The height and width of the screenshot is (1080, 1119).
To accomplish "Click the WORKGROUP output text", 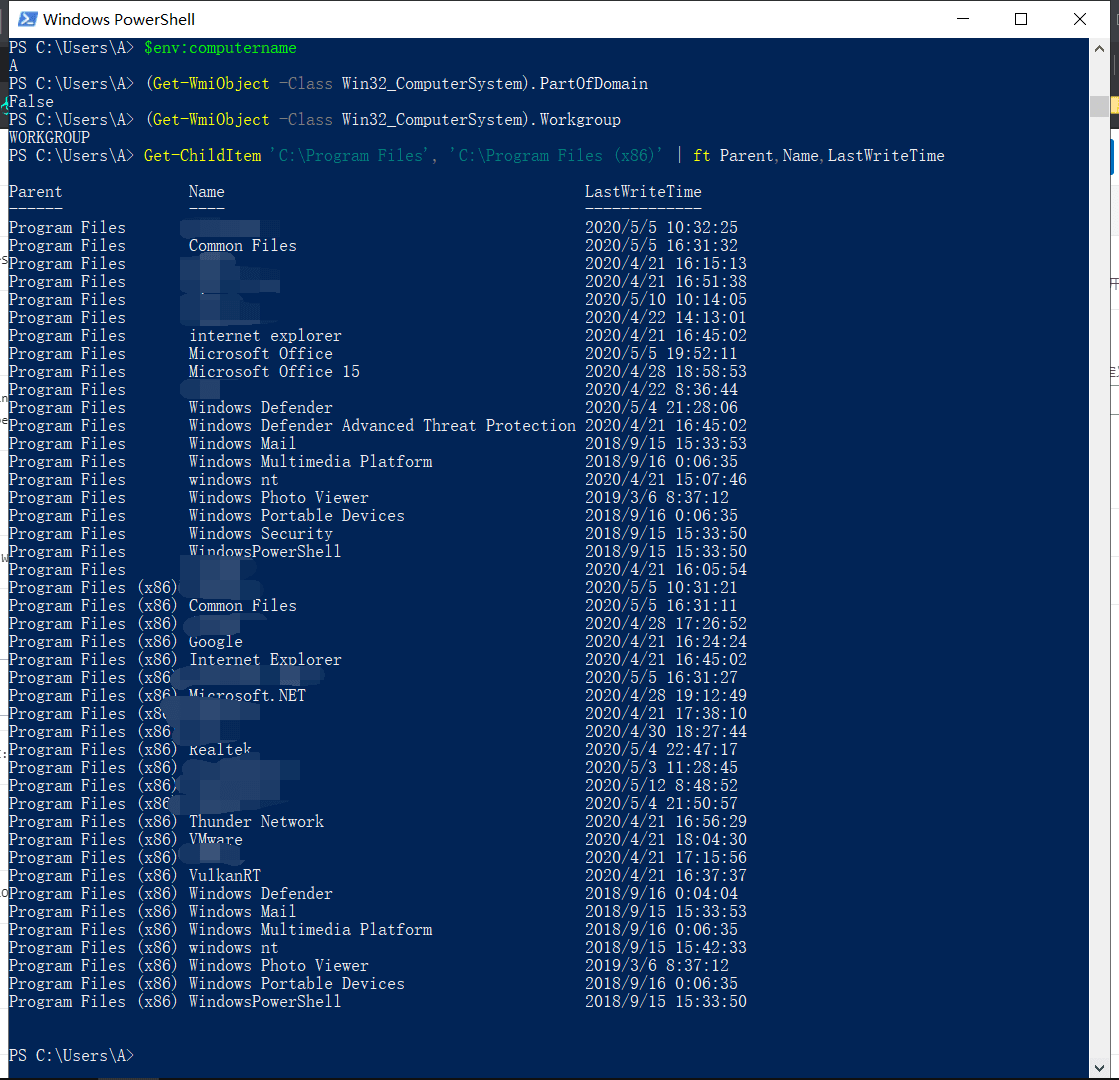I will (49, 137).
